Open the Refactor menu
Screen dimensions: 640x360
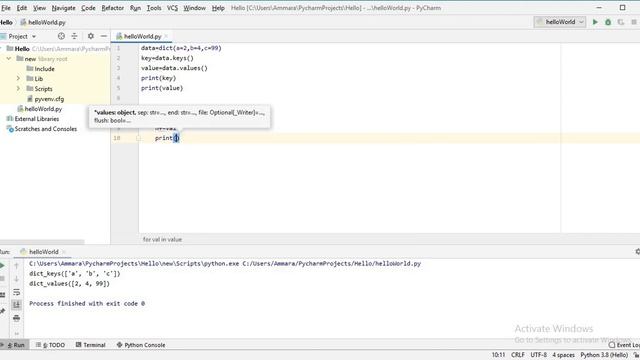pos(113,8)
